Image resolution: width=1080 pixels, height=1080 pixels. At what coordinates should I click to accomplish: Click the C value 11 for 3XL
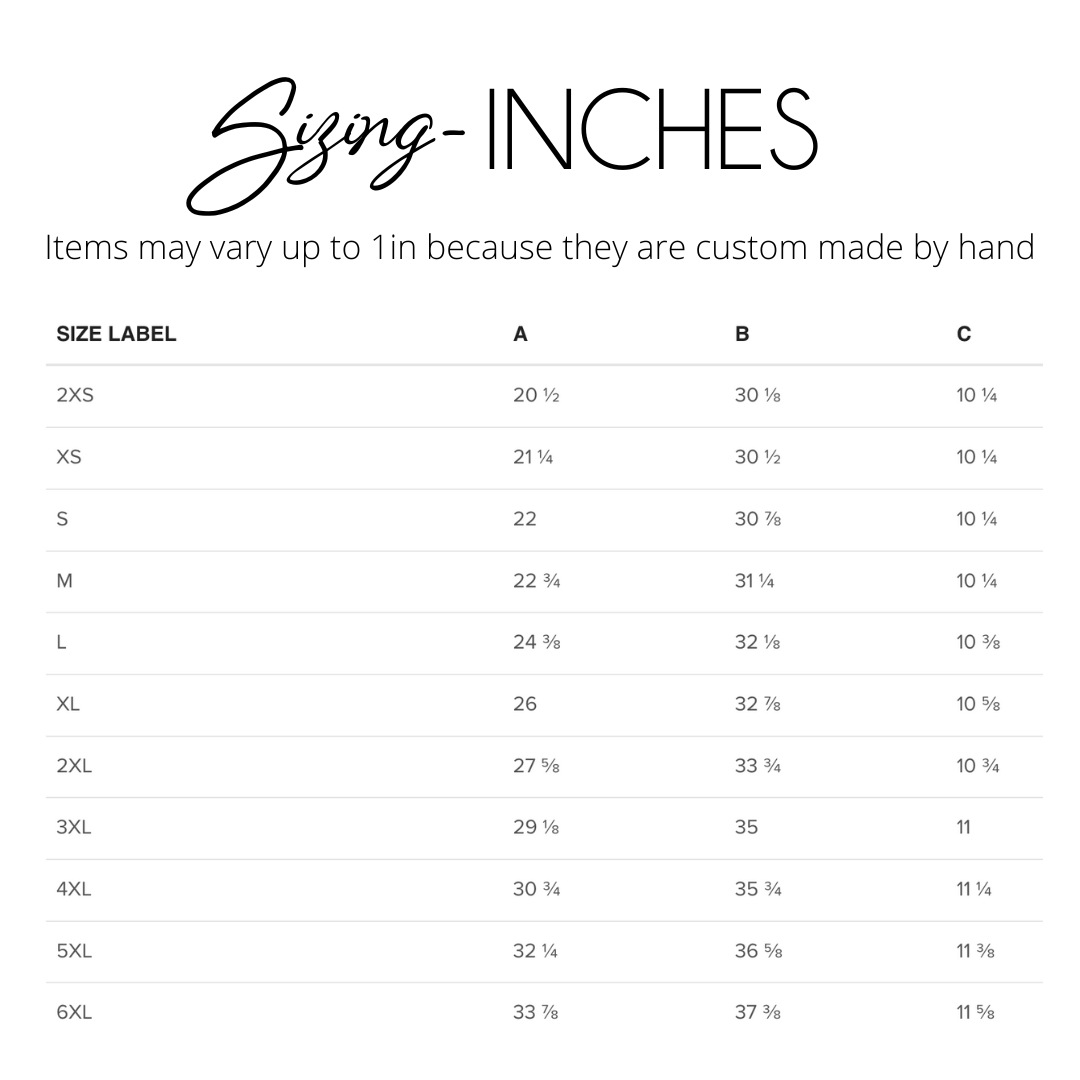963,827
